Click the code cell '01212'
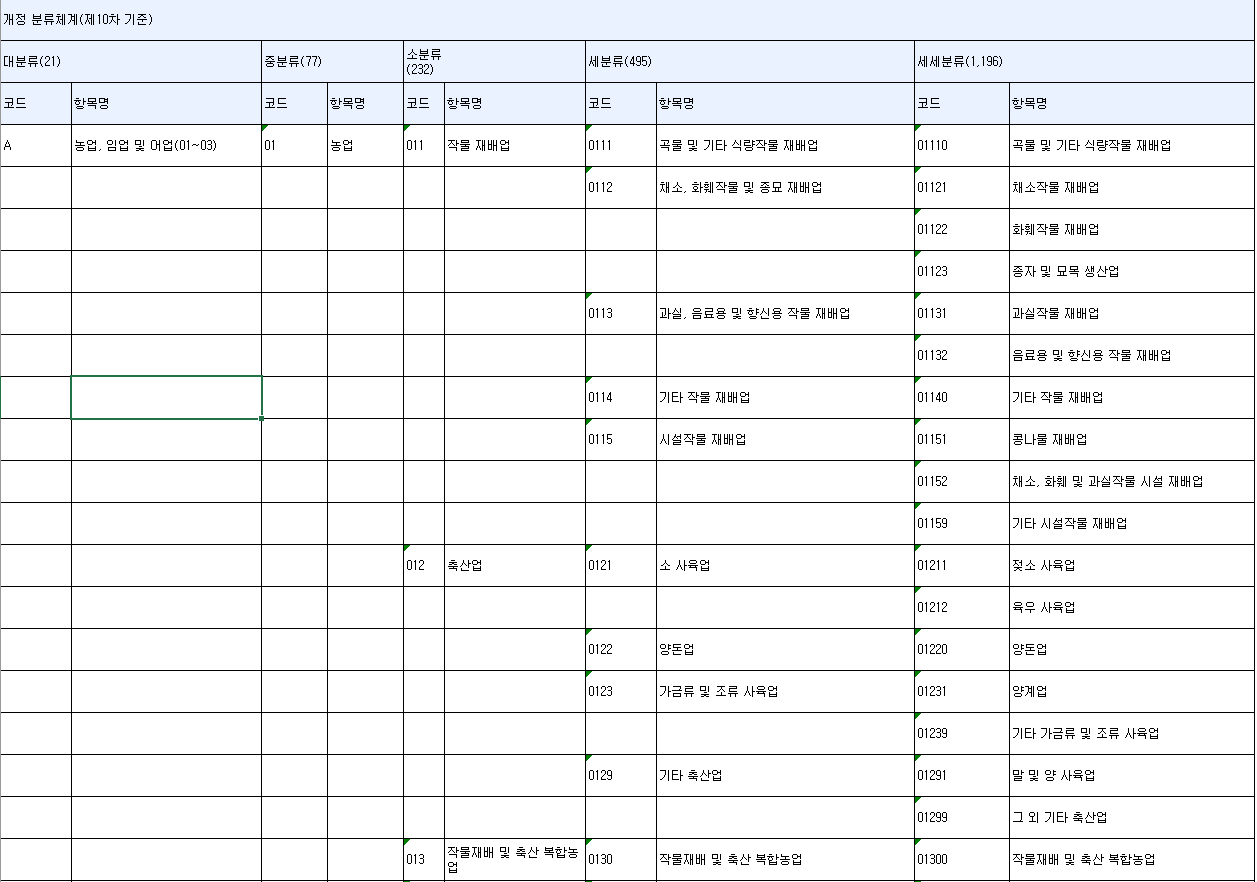Screen dimensions: 1257x882 (x=962, y=607)
